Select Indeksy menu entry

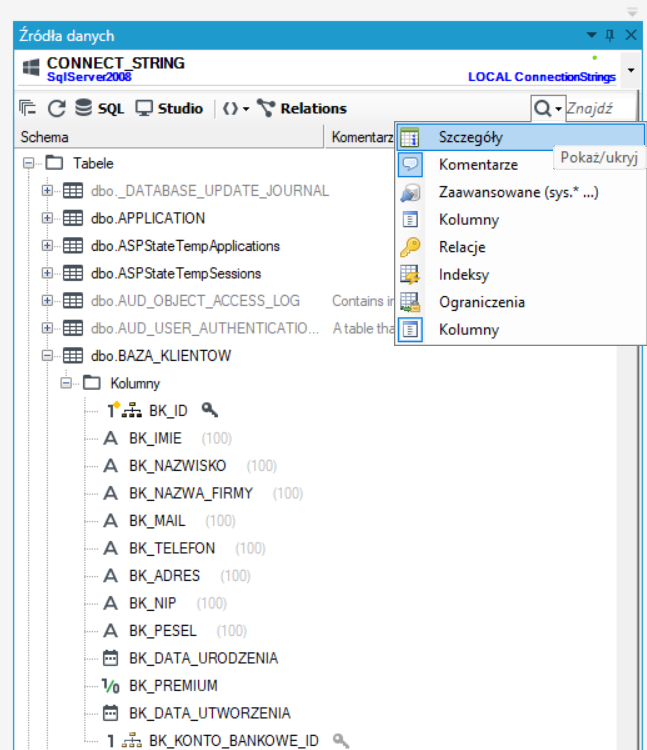pos(521,275)
